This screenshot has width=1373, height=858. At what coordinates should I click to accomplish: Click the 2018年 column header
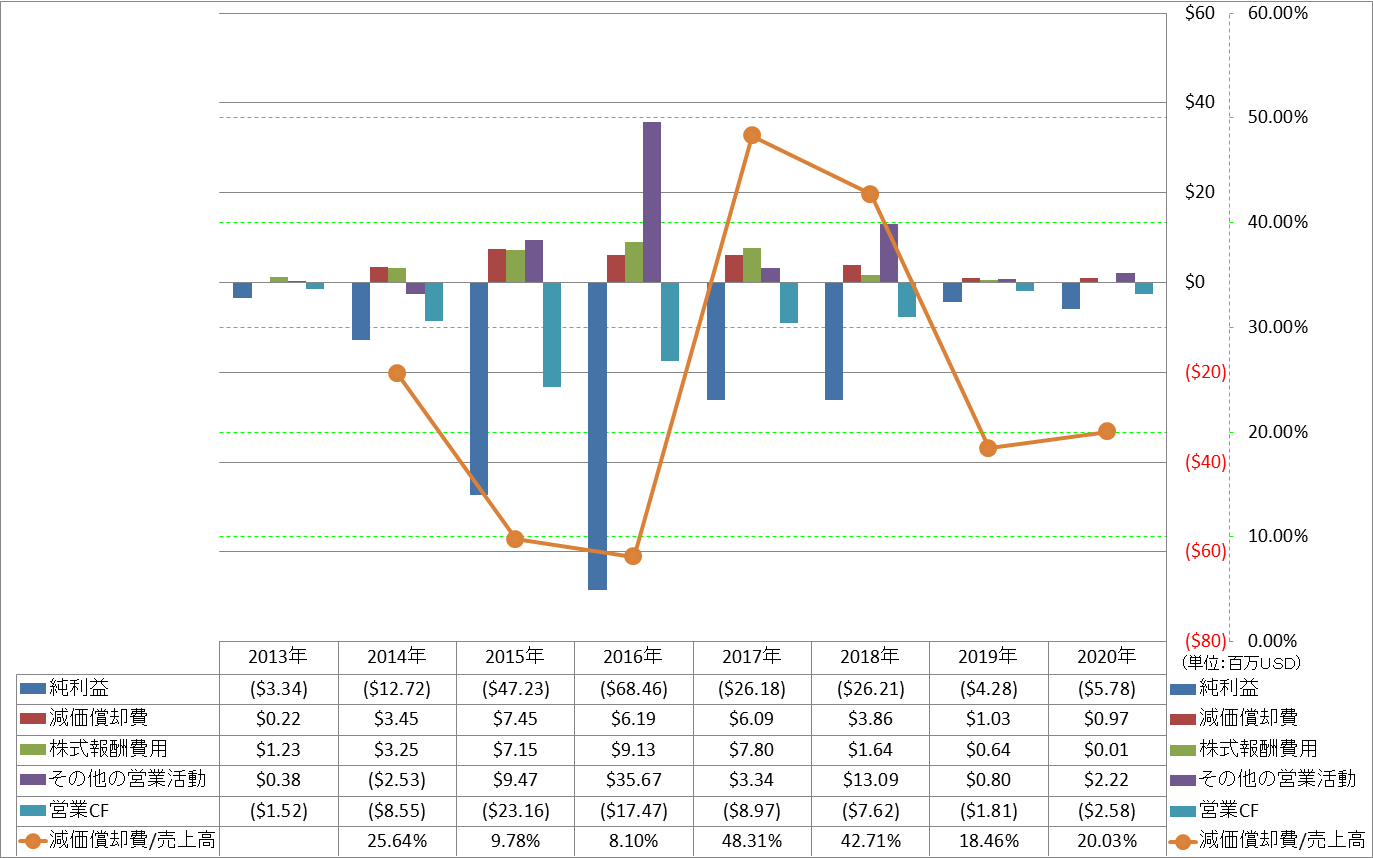point(870,657)
